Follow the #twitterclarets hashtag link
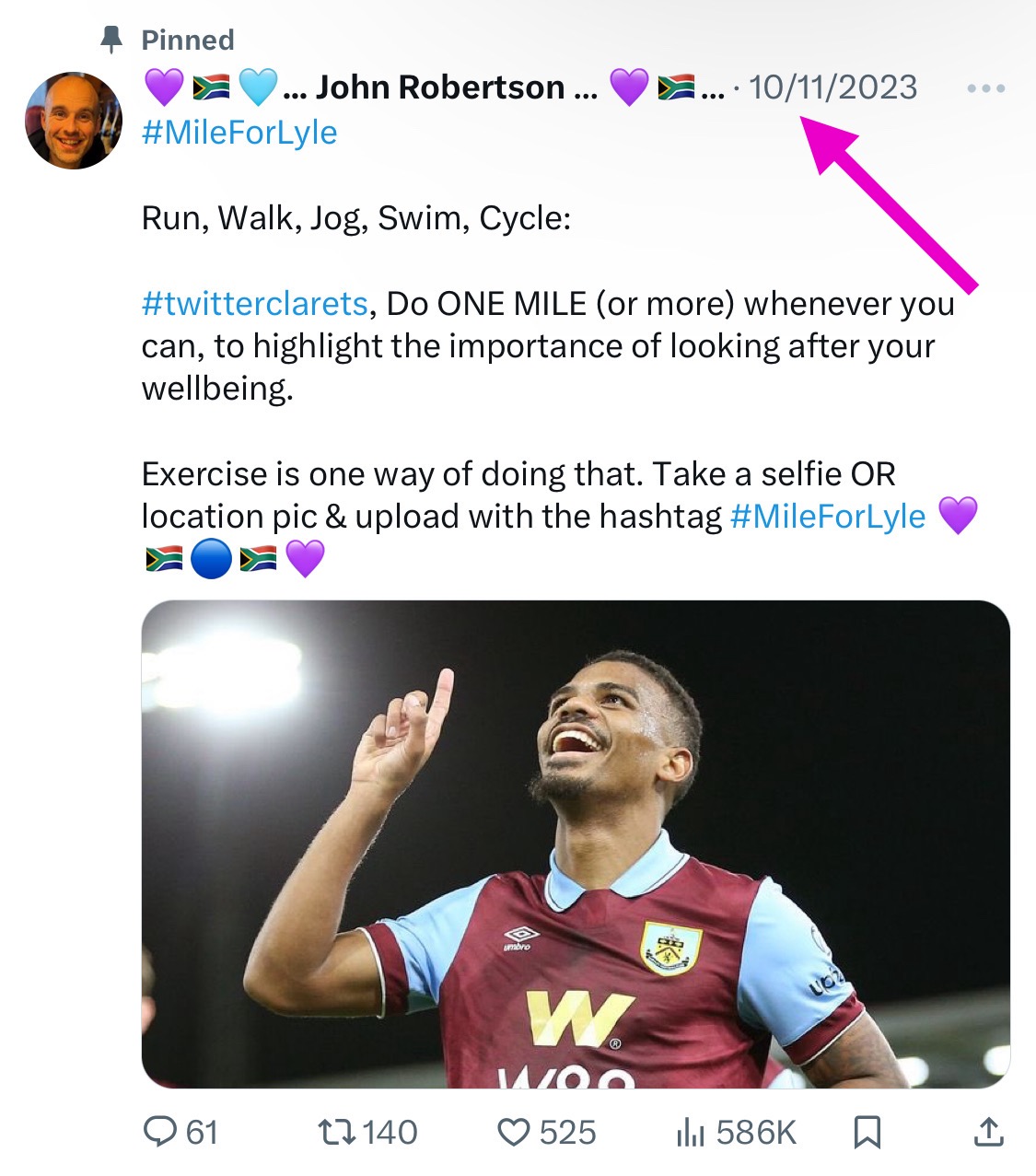The image size is (1036, 1176). pyautogui.click(x=255, y=303)
